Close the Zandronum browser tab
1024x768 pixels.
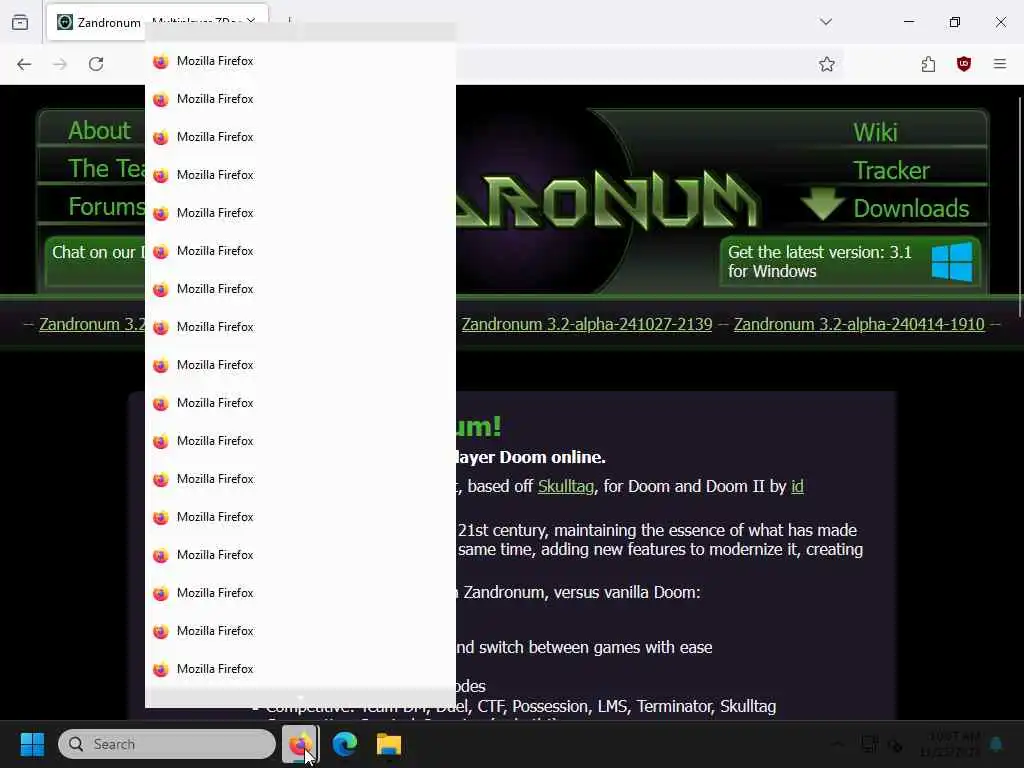point(251,22)
